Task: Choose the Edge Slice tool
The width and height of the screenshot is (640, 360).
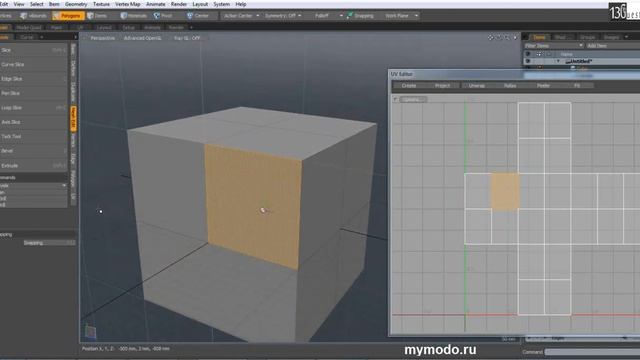Action: pyautogui.click(x=33, y=79)
